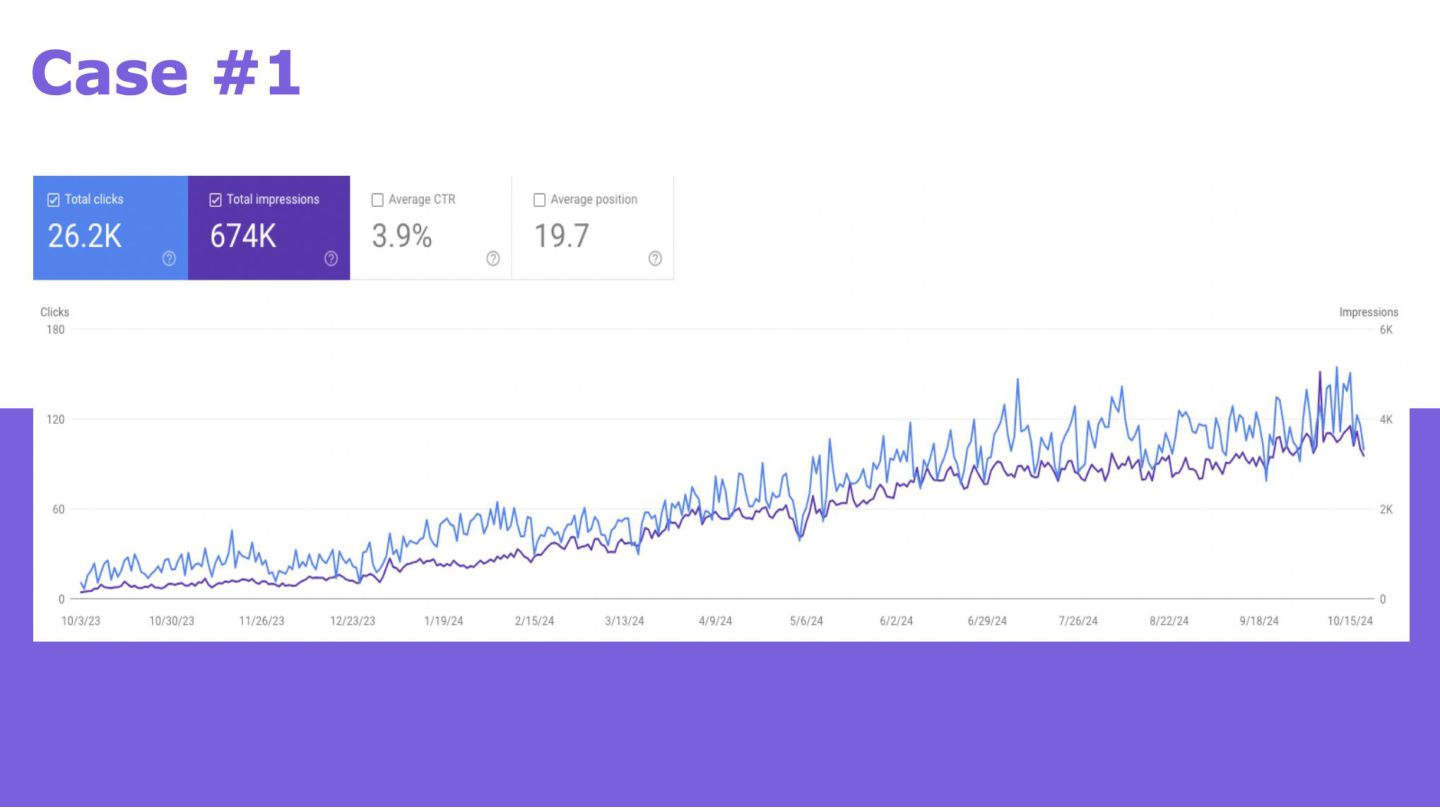Screen dimensions: 1440x810
Task: Uncheck the Total clicks checkbox
Action: tap(54, 200)
